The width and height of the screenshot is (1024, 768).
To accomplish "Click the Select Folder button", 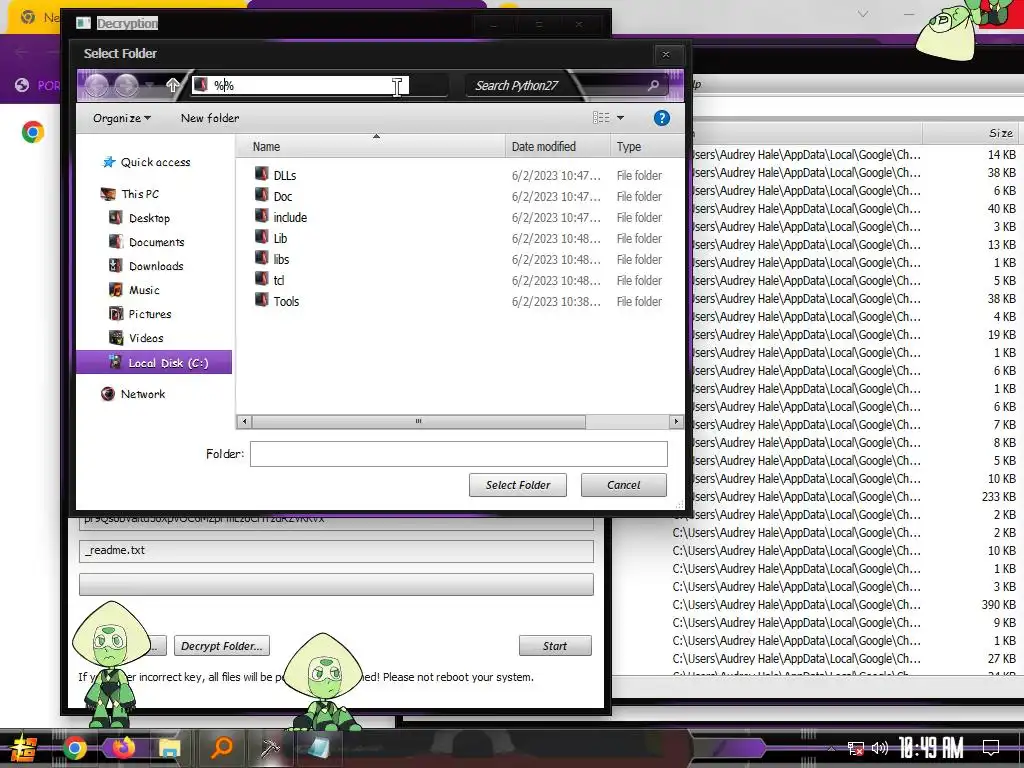I will pos(518,485).
